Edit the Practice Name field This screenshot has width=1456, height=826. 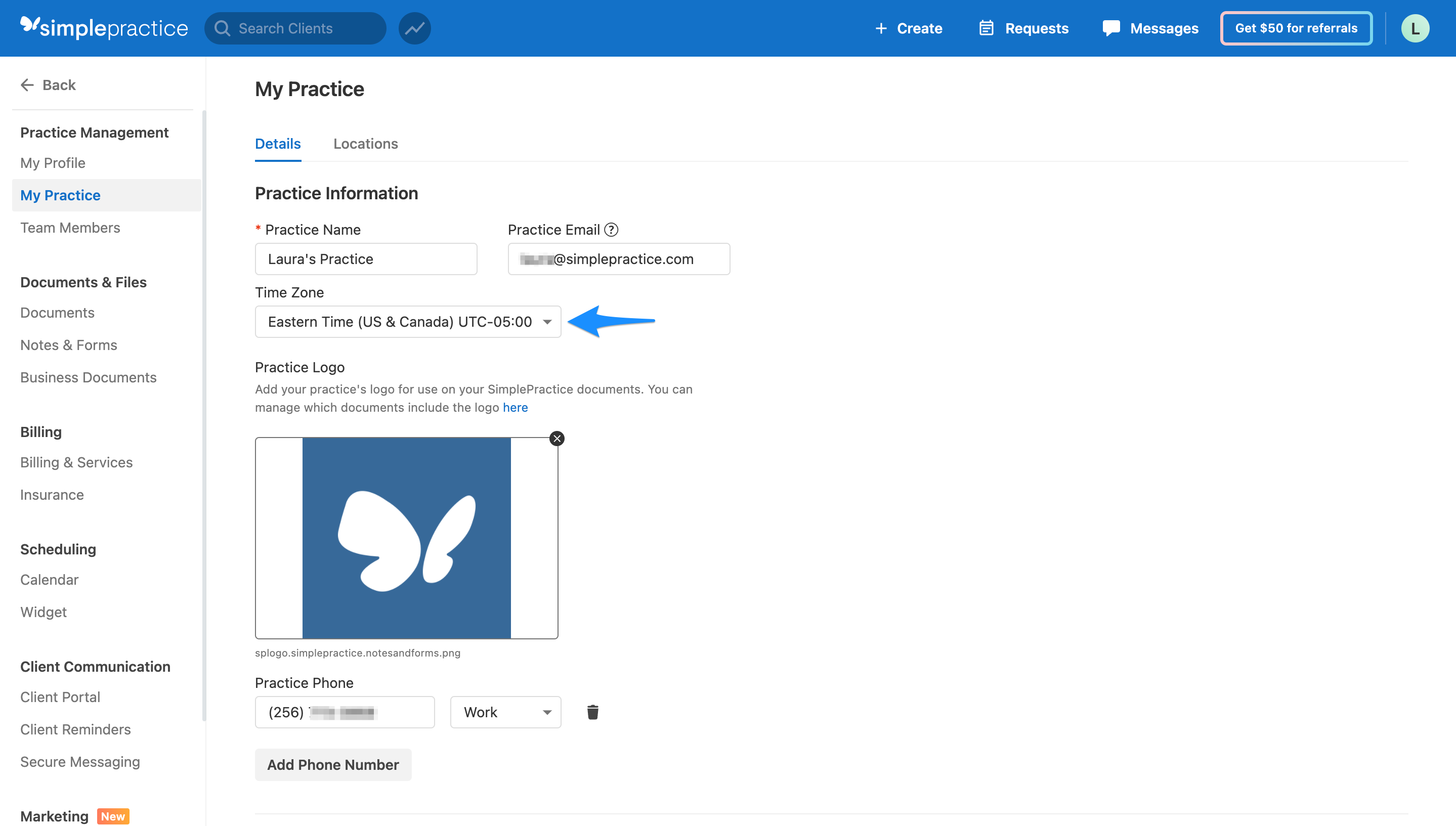pyautogui.click(x=366, y=258)
